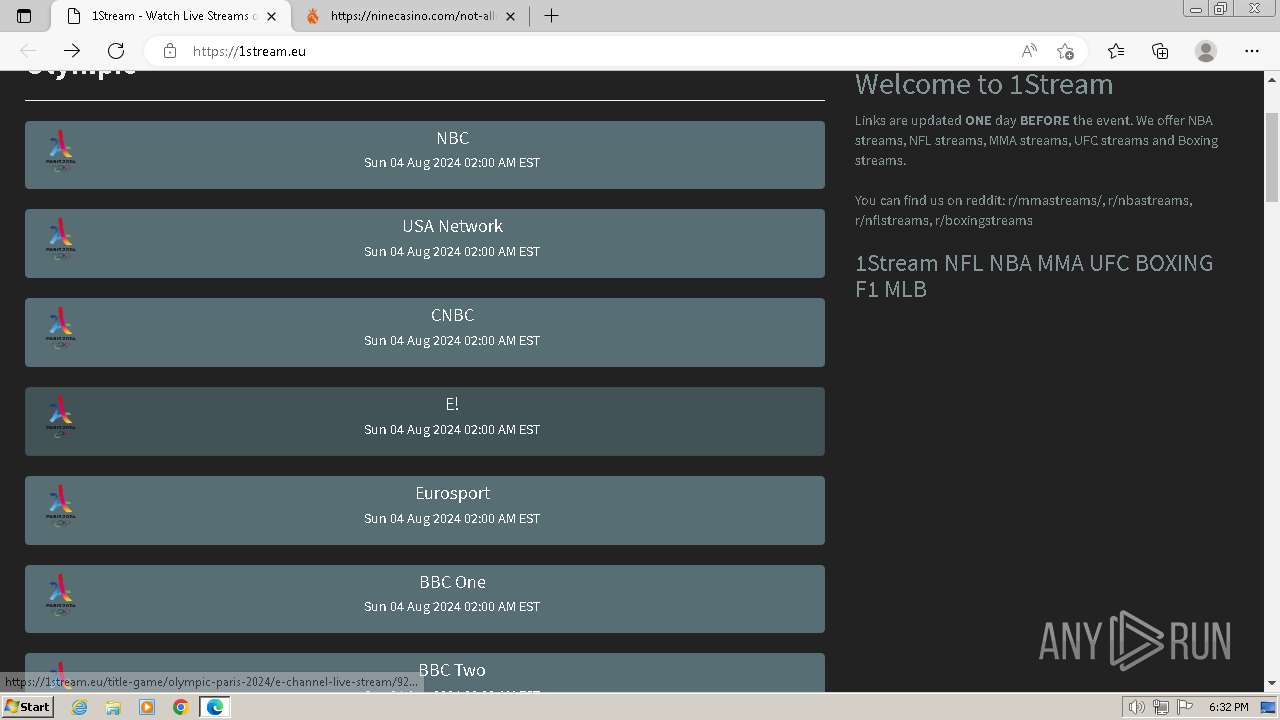Open the NBC Olympic stream

[x=425, y=155]
